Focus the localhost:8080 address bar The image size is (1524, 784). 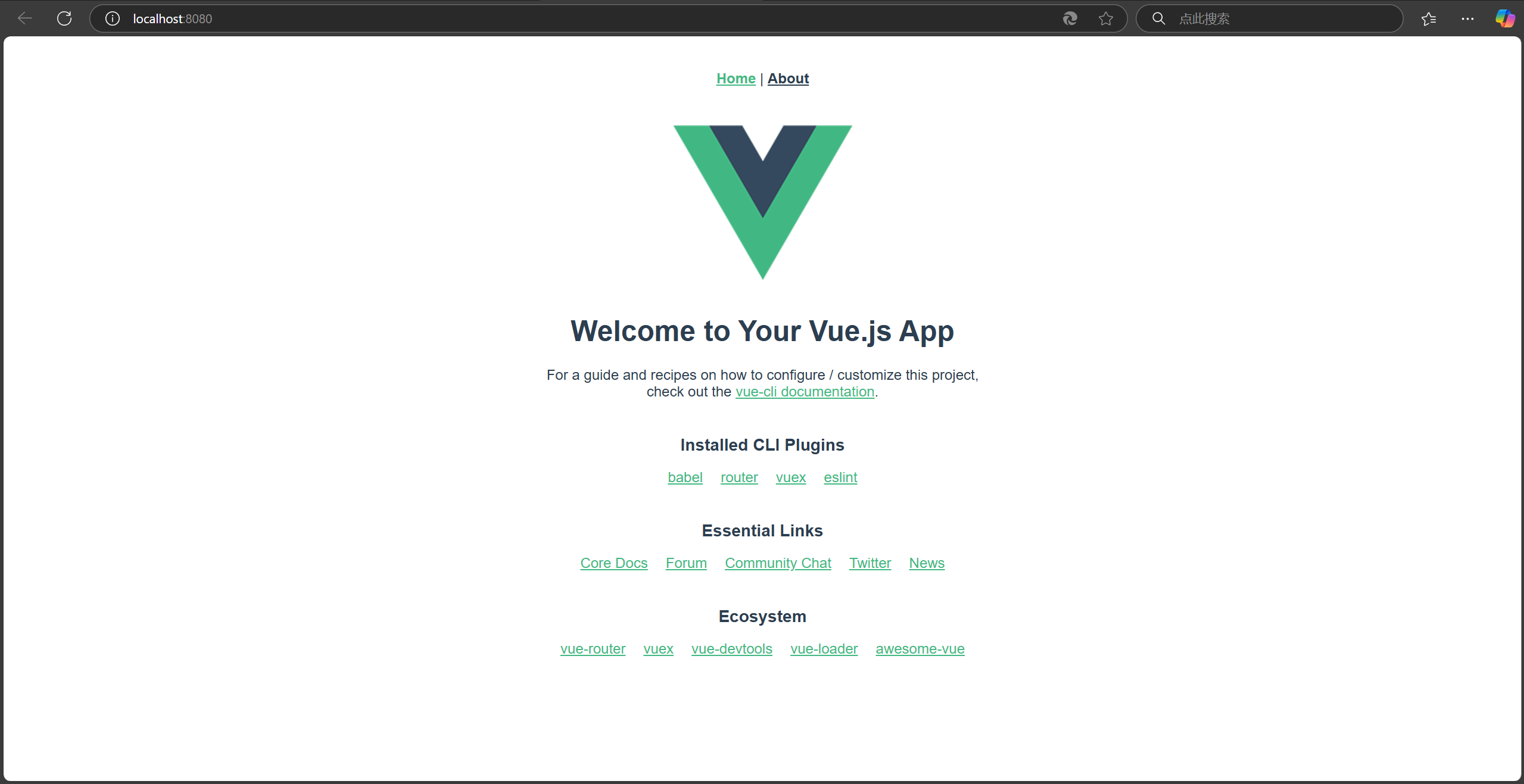(x=536, y=18)
